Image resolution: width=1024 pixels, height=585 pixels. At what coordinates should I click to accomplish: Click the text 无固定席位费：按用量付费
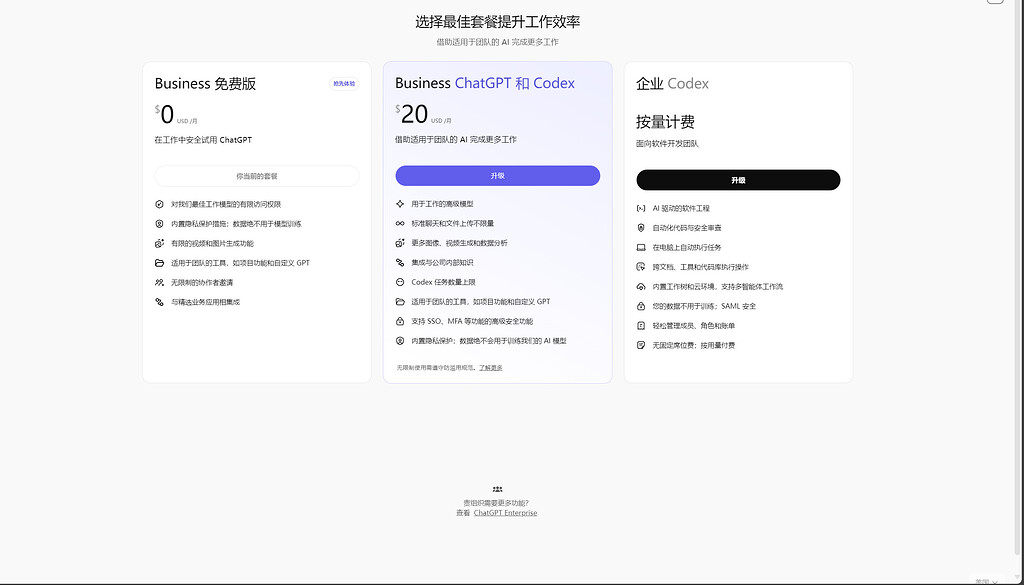pos(694,345)
